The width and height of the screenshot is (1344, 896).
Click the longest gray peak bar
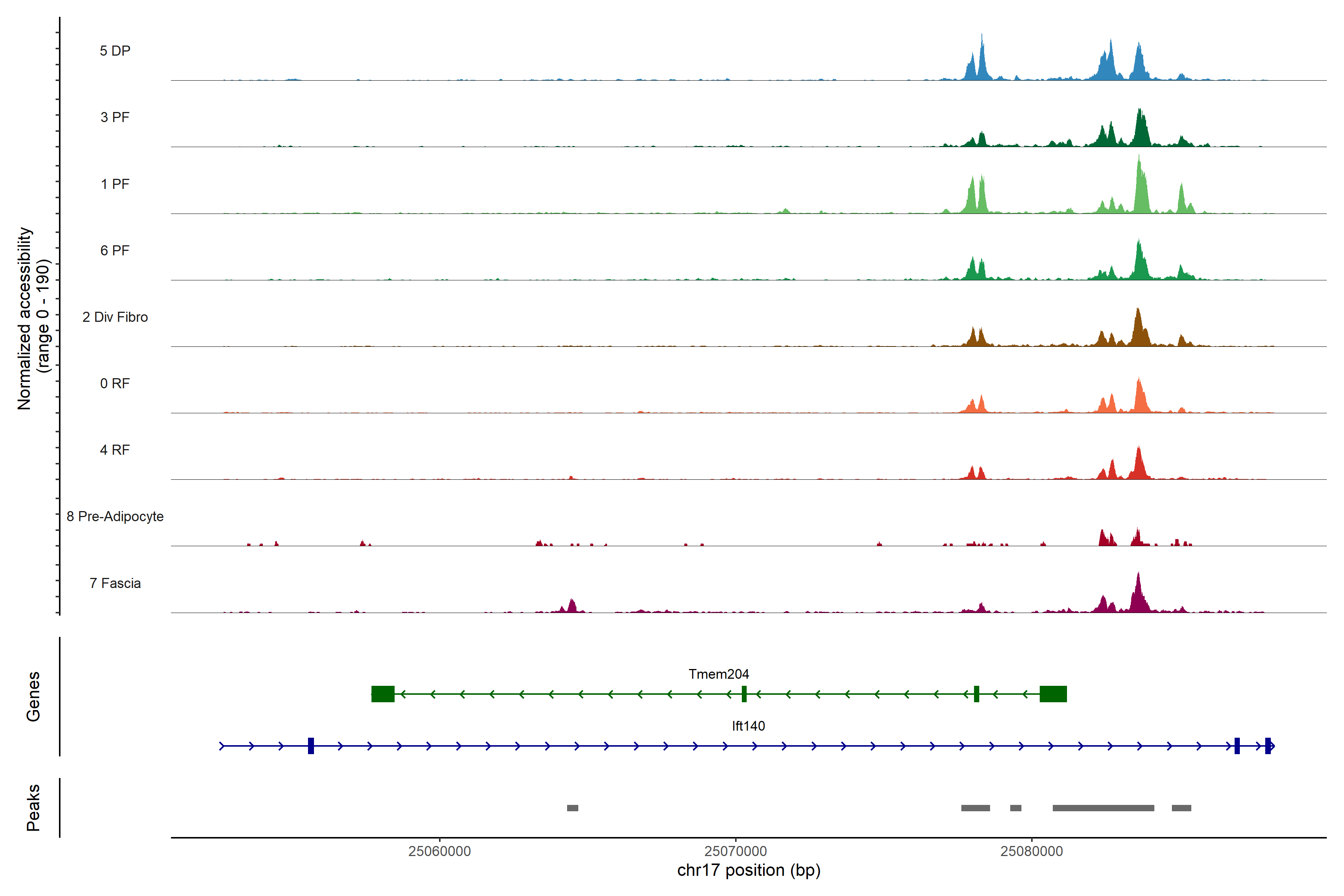(x=1103, y=808)
